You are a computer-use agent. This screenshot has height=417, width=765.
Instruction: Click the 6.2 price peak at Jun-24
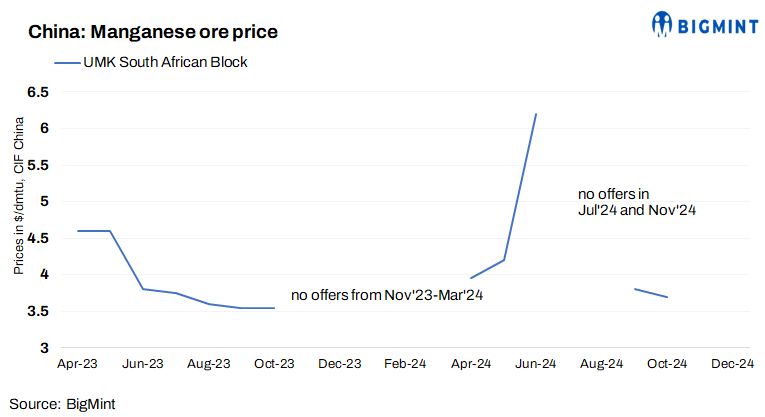coord(536,114)
